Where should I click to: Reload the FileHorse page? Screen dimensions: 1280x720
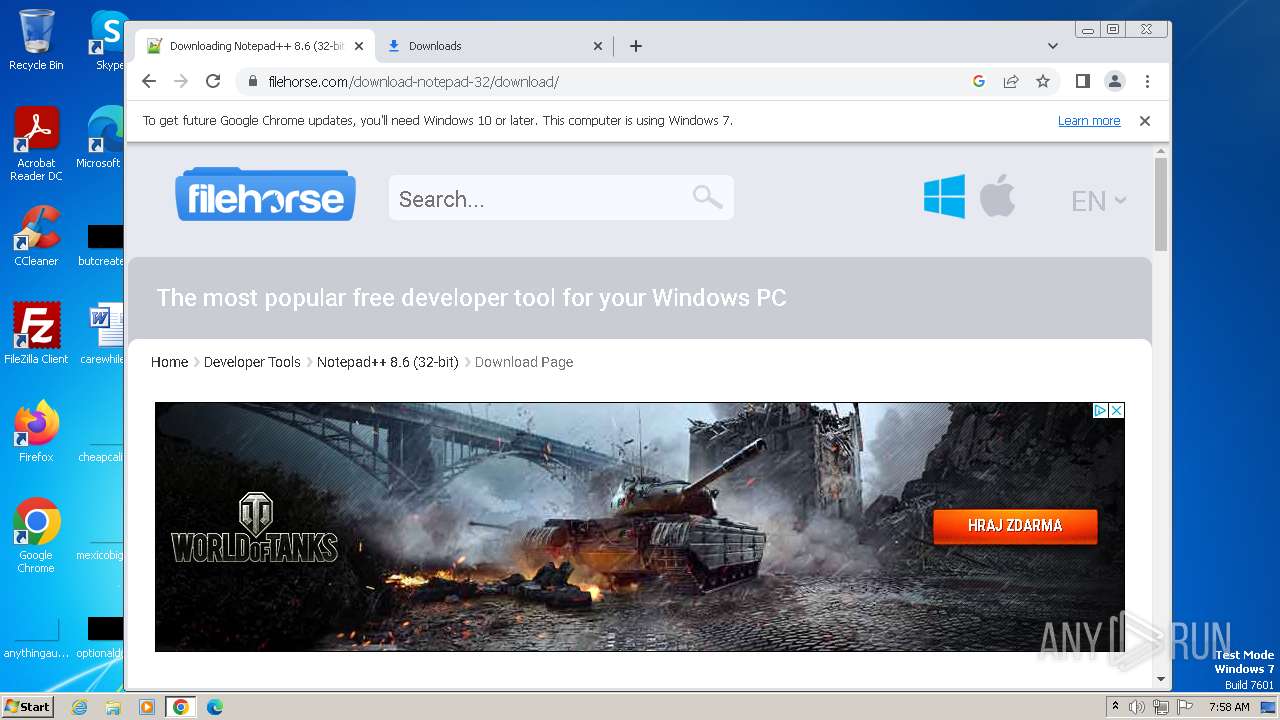(213, 81)
